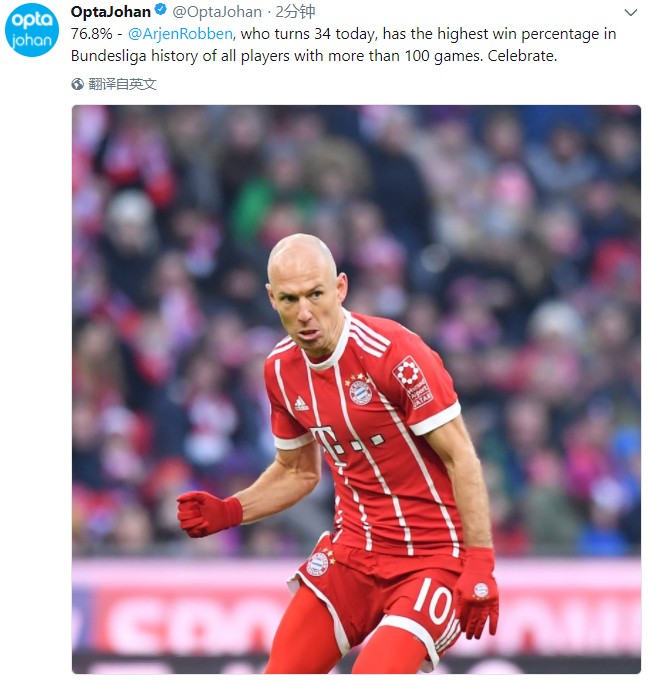Click the Hamad Airport sleeve badge
The height and width of the screenshot is (682, 648).
414,383
